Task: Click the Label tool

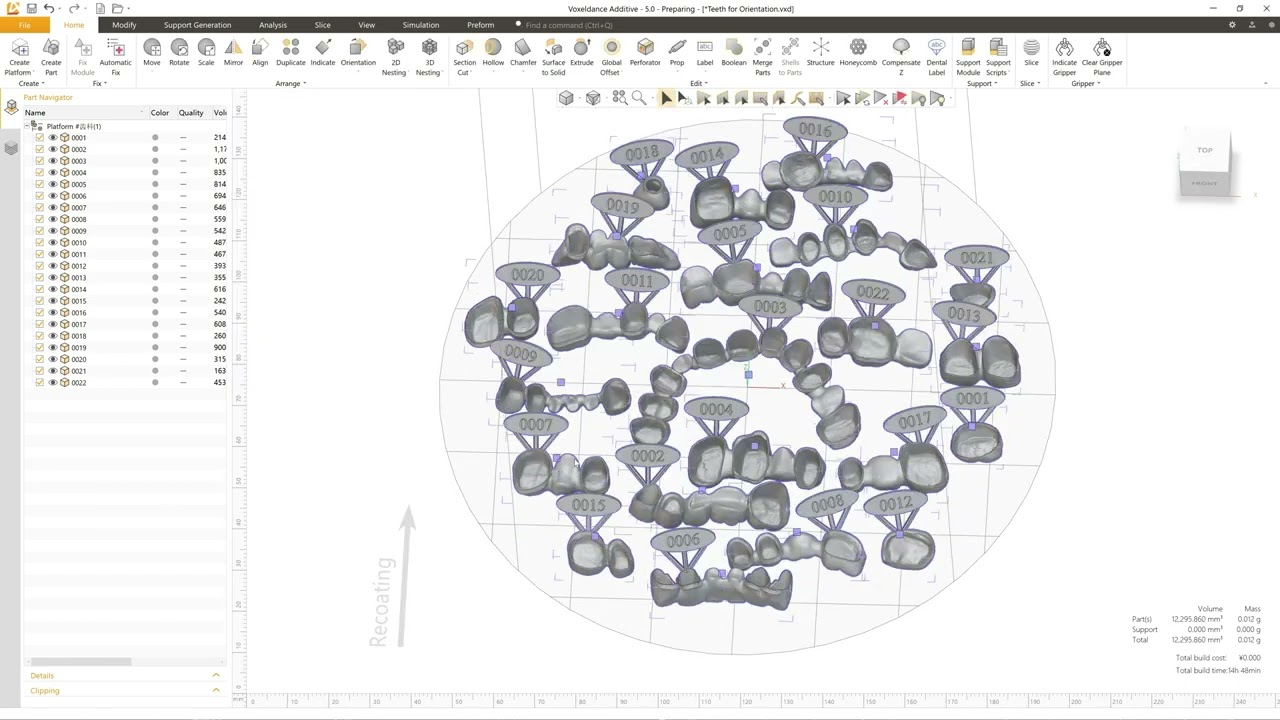Action: [x=705, y=53]
